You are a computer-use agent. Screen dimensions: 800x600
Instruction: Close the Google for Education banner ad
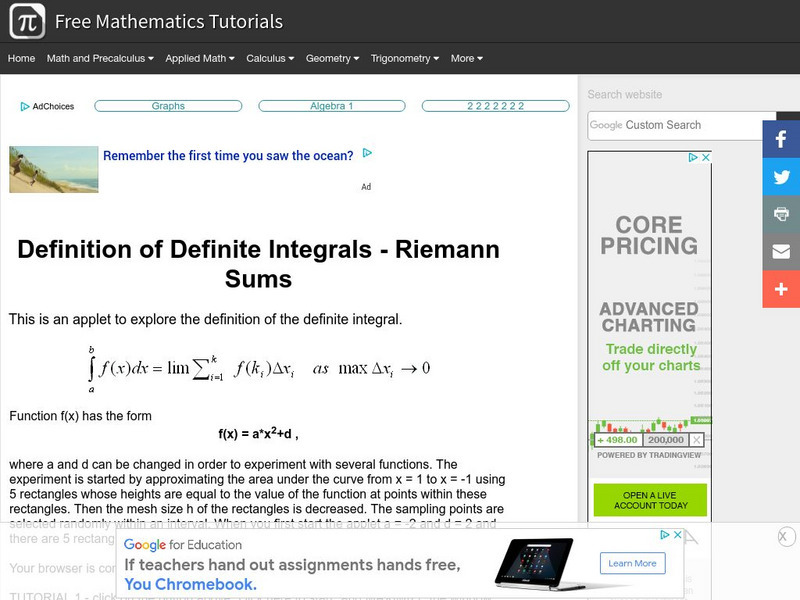678,534
